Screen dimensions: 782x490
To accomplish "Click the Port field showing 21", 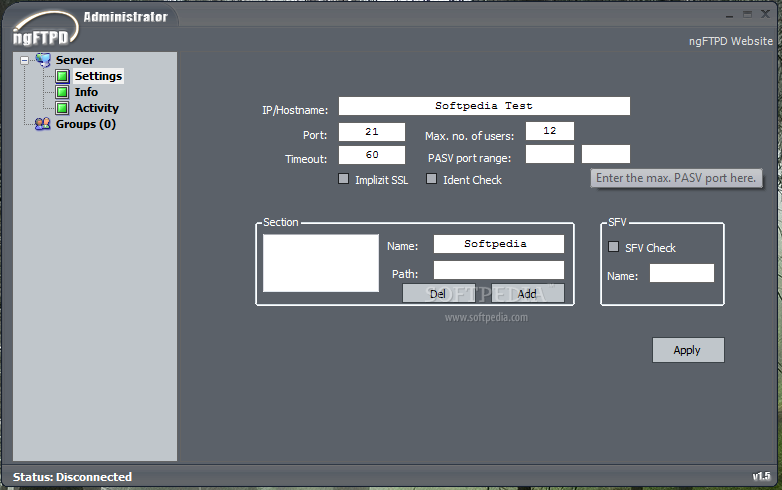I will click(372, 132).
